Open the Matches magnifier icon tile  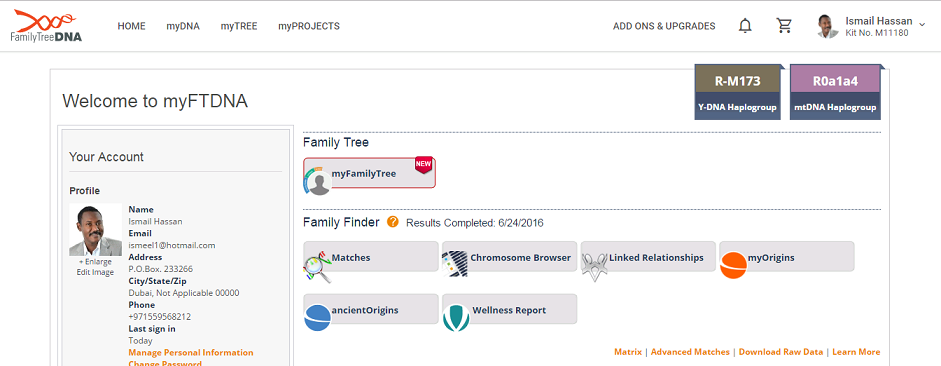point(371,257)
